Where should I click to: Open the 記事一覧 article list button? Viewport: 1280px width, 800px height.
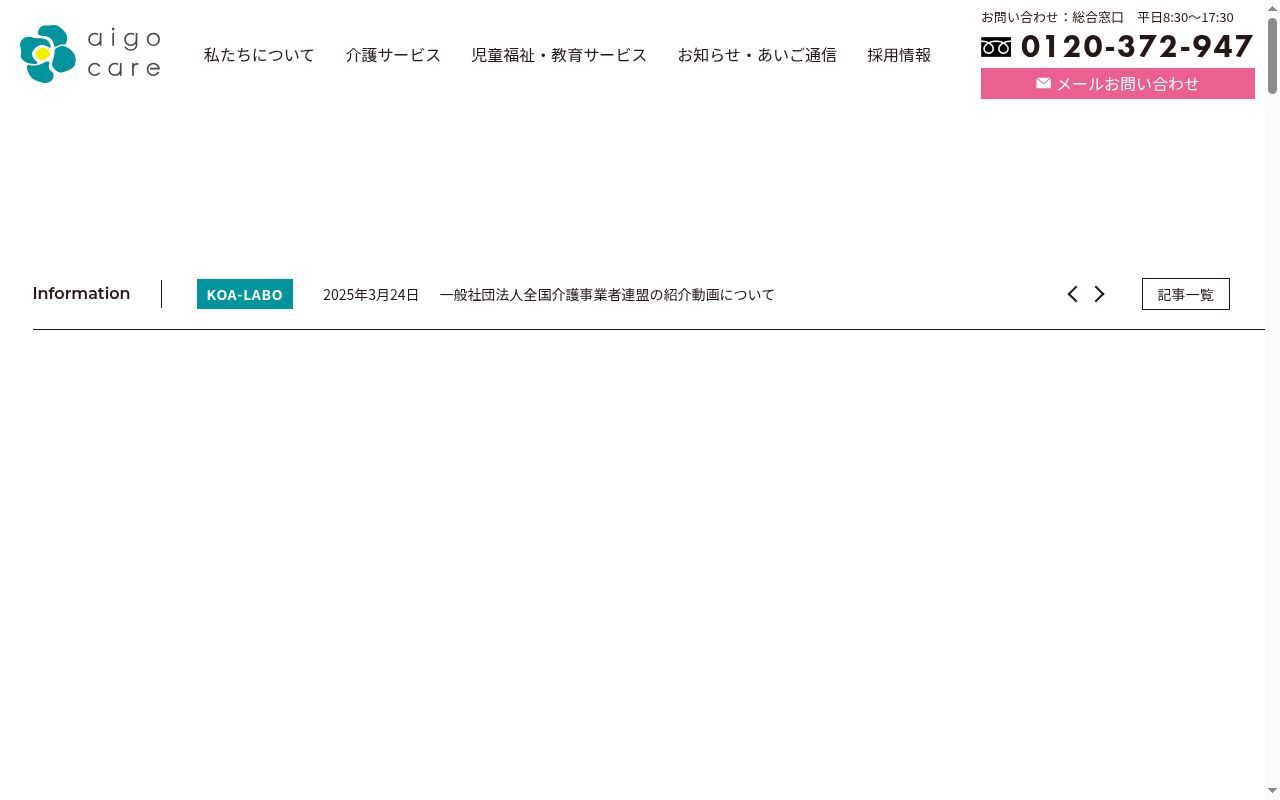1186,294
